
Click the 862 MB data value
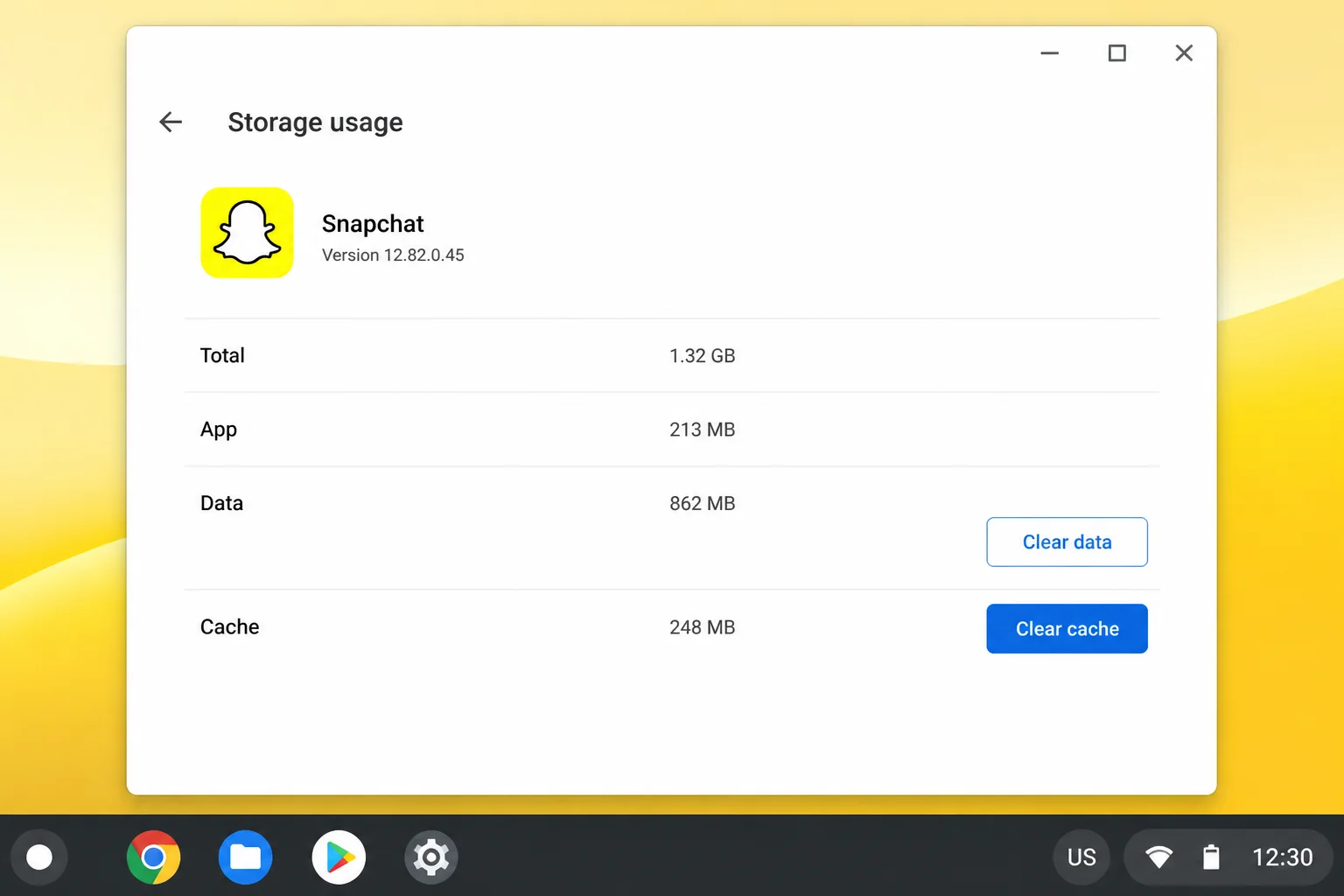[702, 504]
